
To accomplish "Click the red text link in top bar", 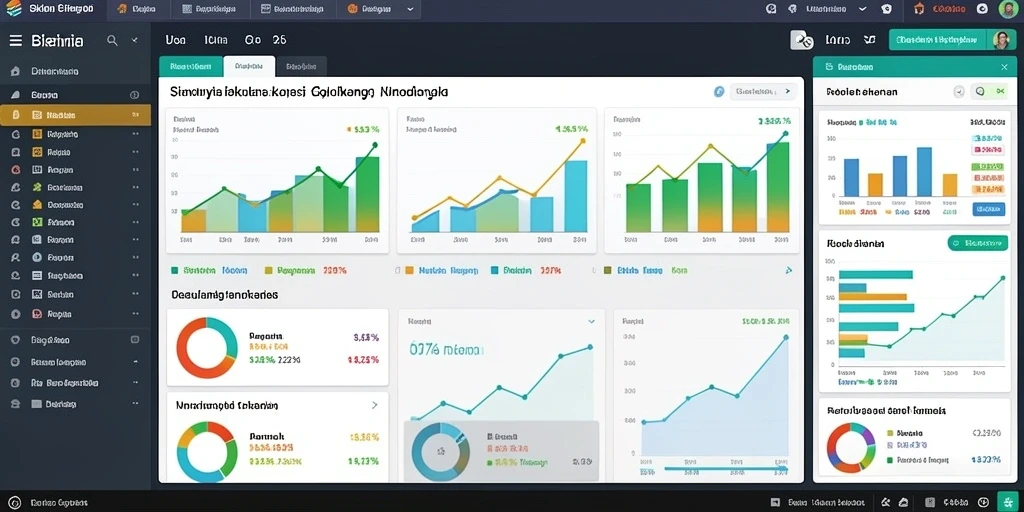I will click(949, 9).
